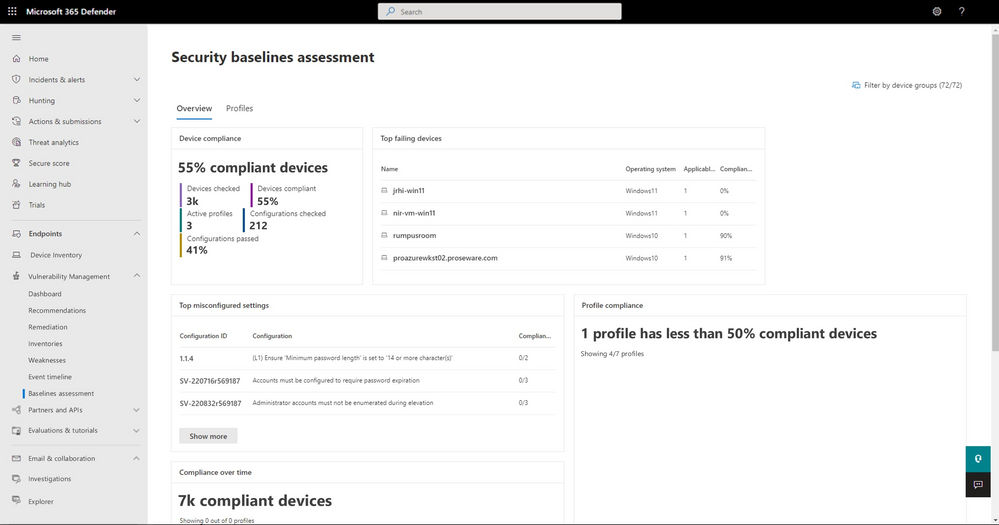The image size is (999, 525).
Task: Open device jrhi-win11
Action: click(x=408, y=191)
